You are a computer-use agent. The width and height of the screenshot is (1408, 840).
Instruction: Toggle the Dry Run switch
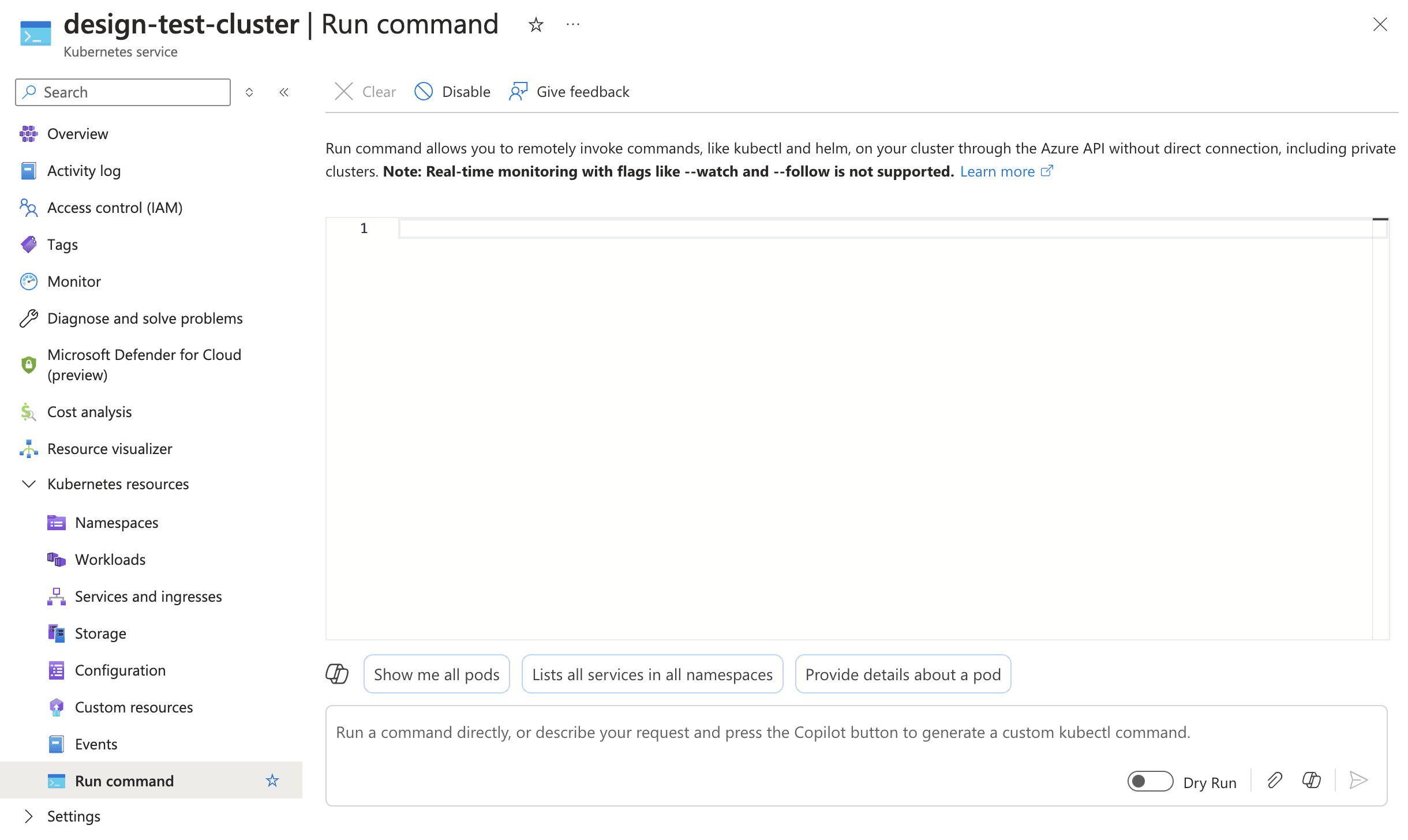[x=1150, y=782]
